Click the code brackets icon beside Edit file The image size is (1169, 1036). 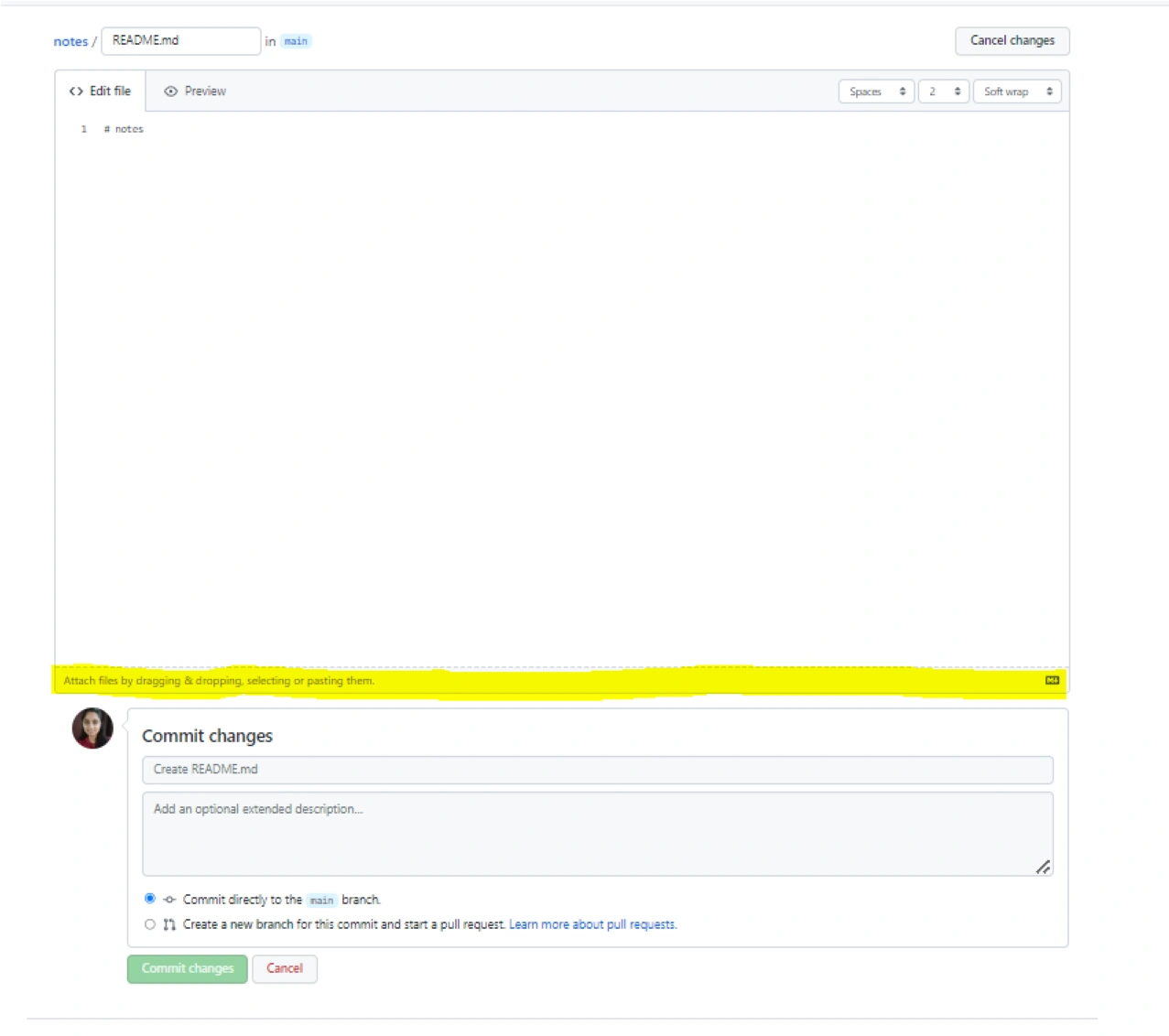76,92
